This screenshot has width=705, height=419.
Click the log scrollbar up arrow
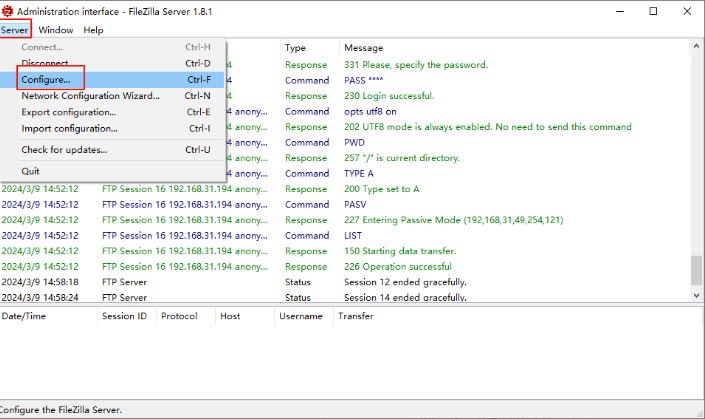pos(696,46)
